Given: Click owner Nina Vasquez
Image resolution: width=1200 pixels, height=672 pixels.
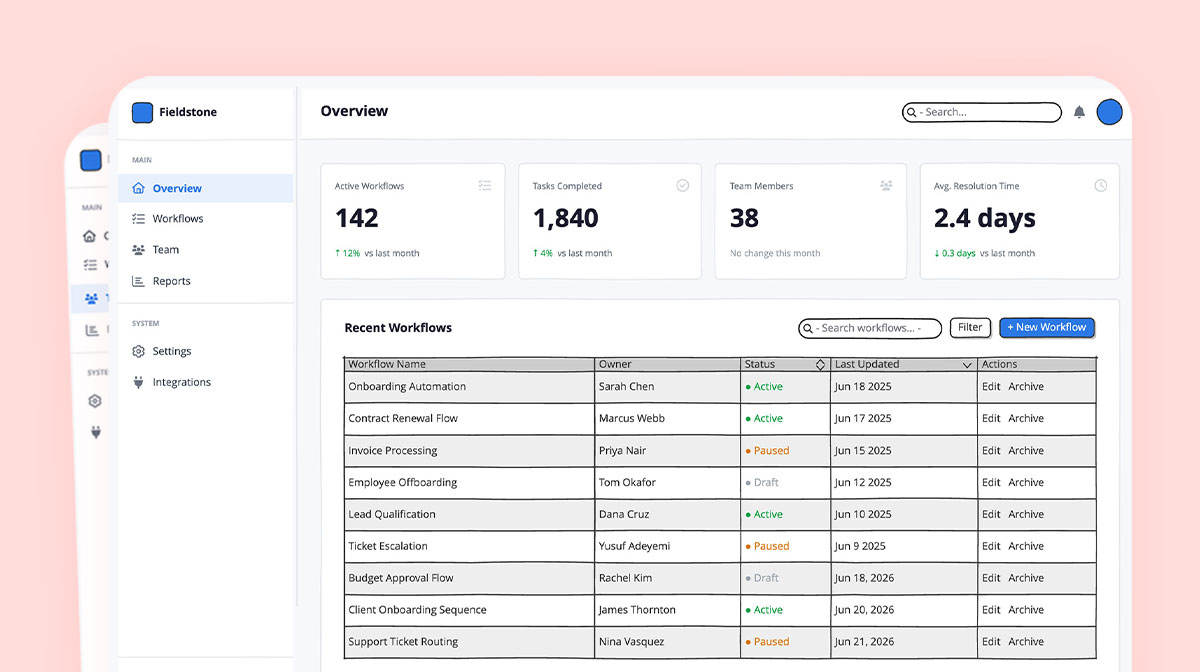Looking at the screenshot, I should click(x=632, y=642).
